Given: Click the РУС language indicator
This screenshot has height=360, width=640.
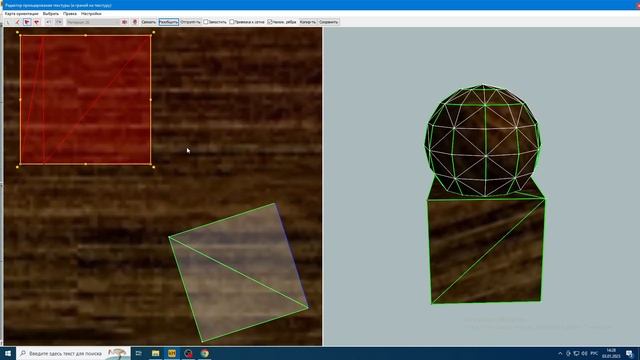Looking at the screenshot, I should 594,353.
